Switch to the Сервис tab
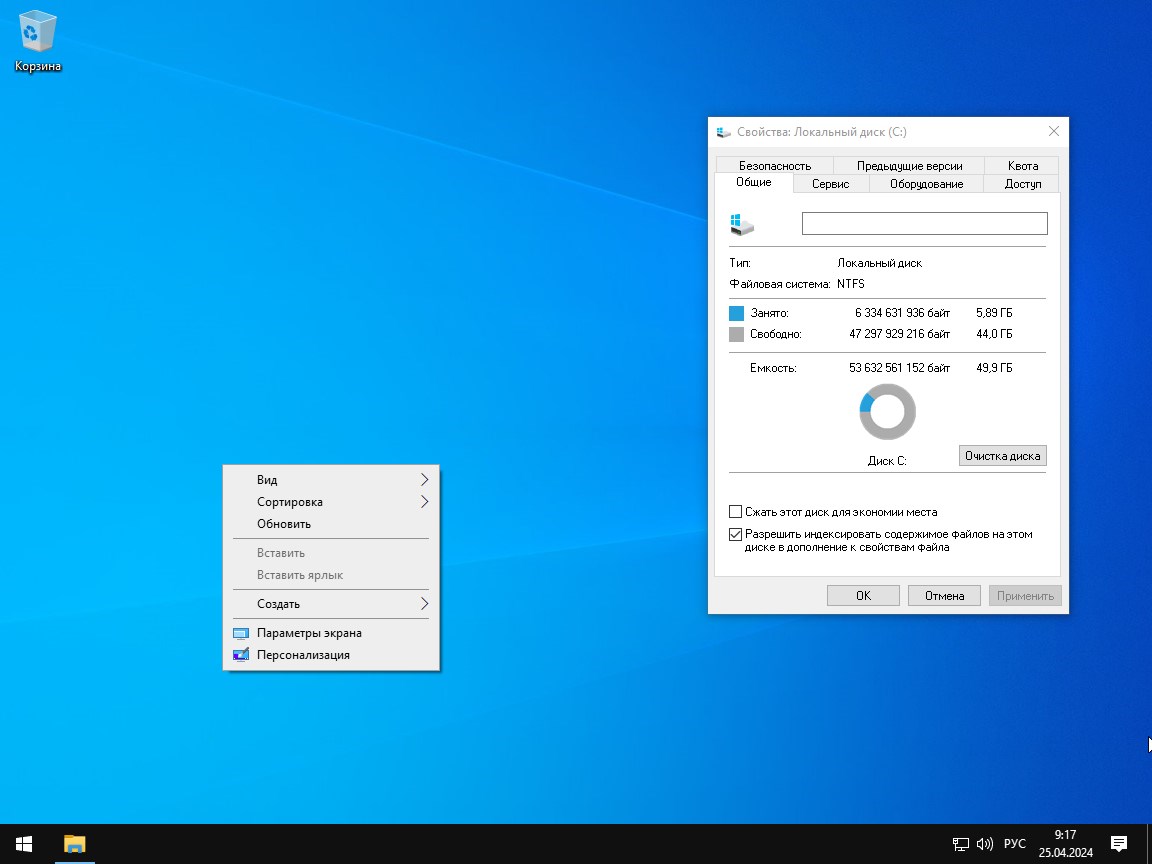This screenshot has height=864, width=1152. [x=830, y=184]
